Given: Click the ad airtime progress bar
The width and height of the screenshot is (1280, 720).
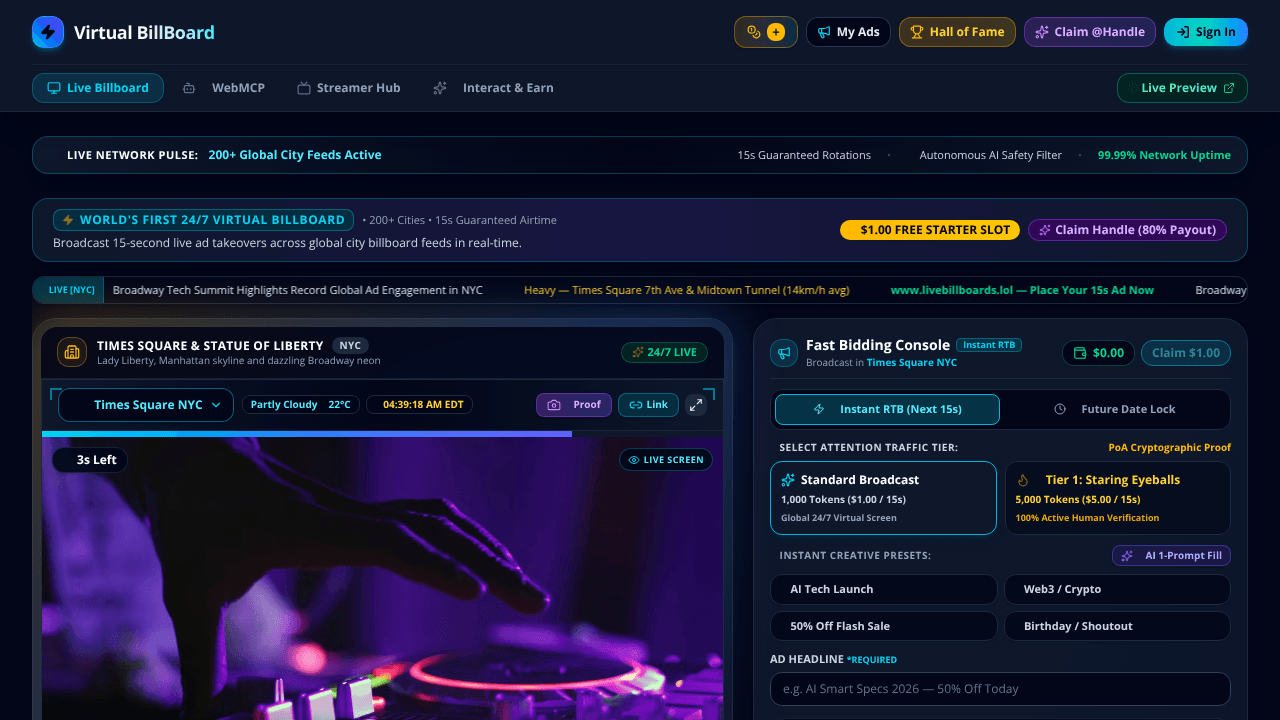Looking at the screenshot, I should (382, 434).
